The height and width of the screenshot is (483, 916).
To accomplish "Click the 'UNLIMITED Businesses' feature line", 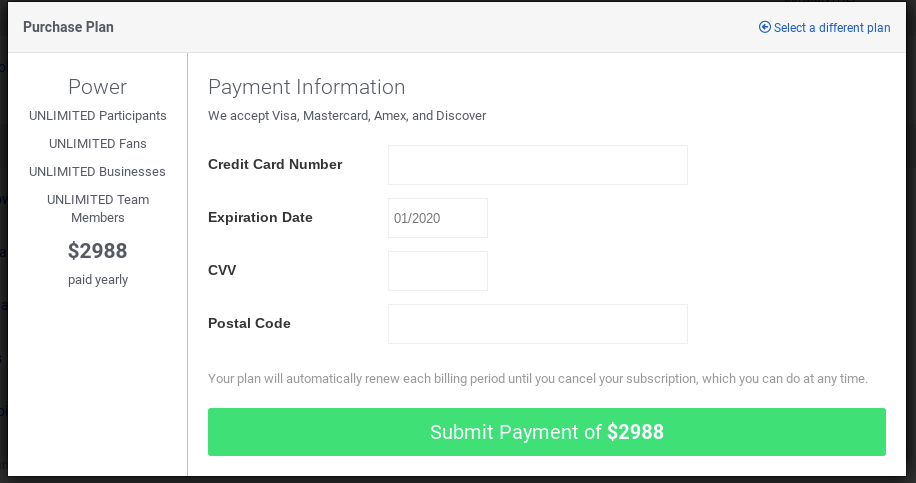I will [98, 172].
